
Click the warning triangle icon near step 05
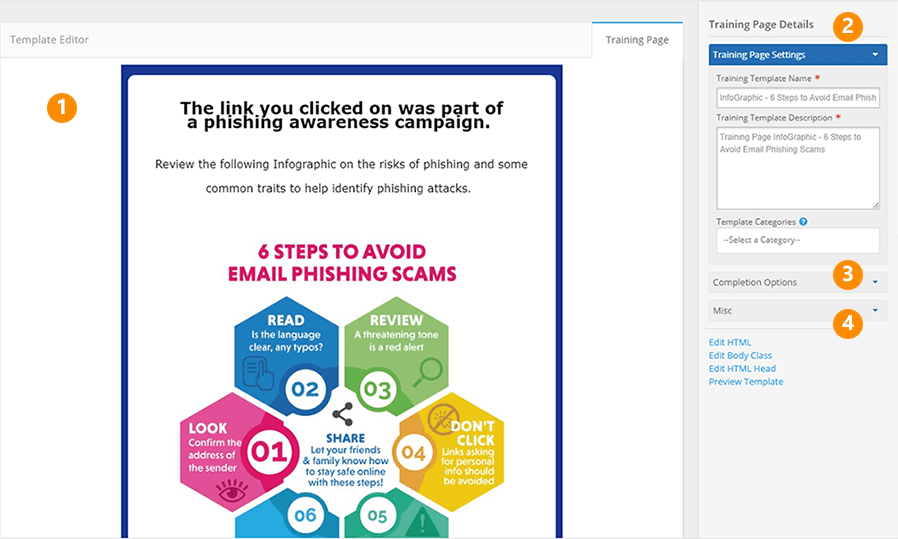[423, 522]
